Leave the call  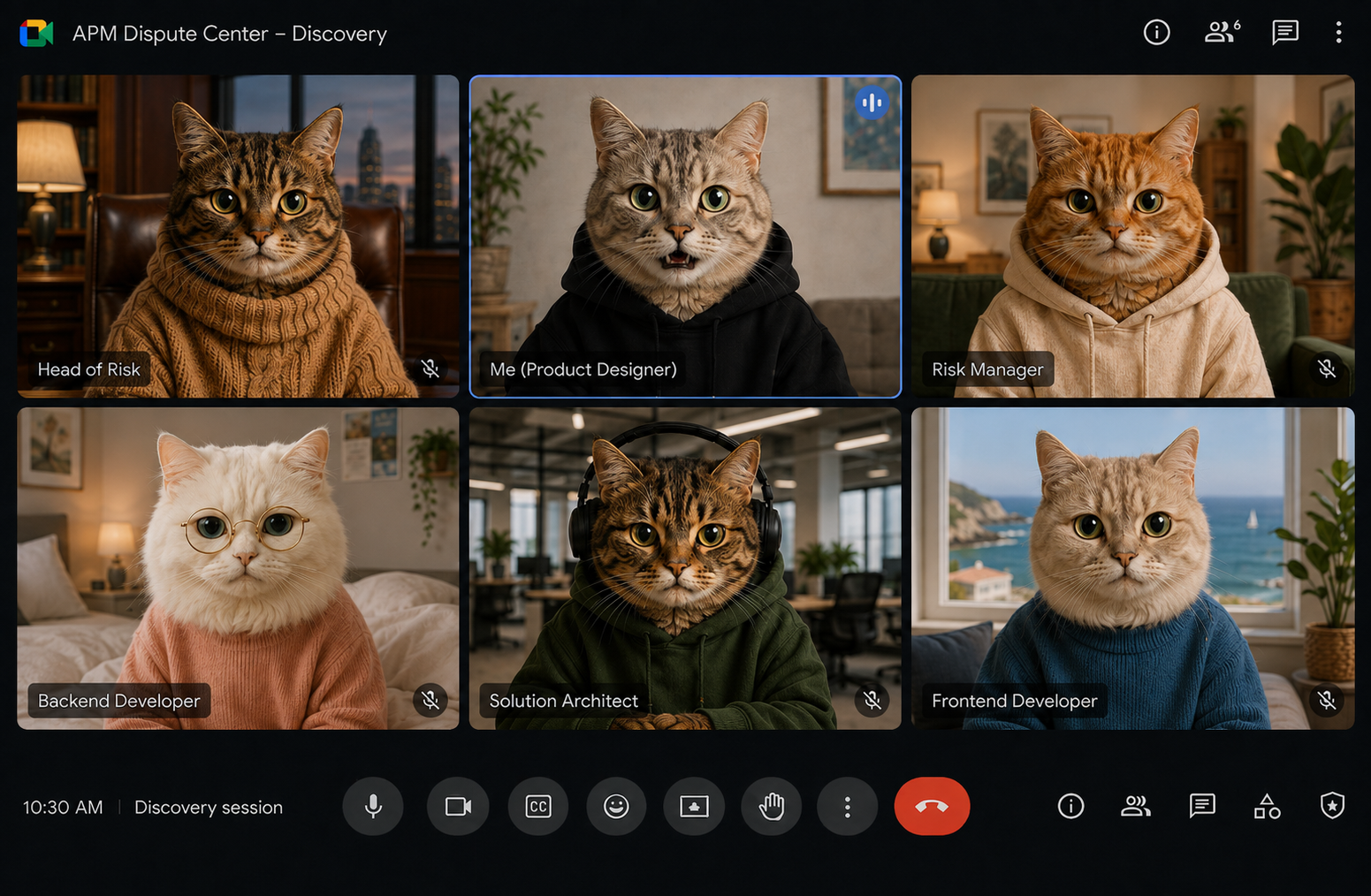coord(932,806)
